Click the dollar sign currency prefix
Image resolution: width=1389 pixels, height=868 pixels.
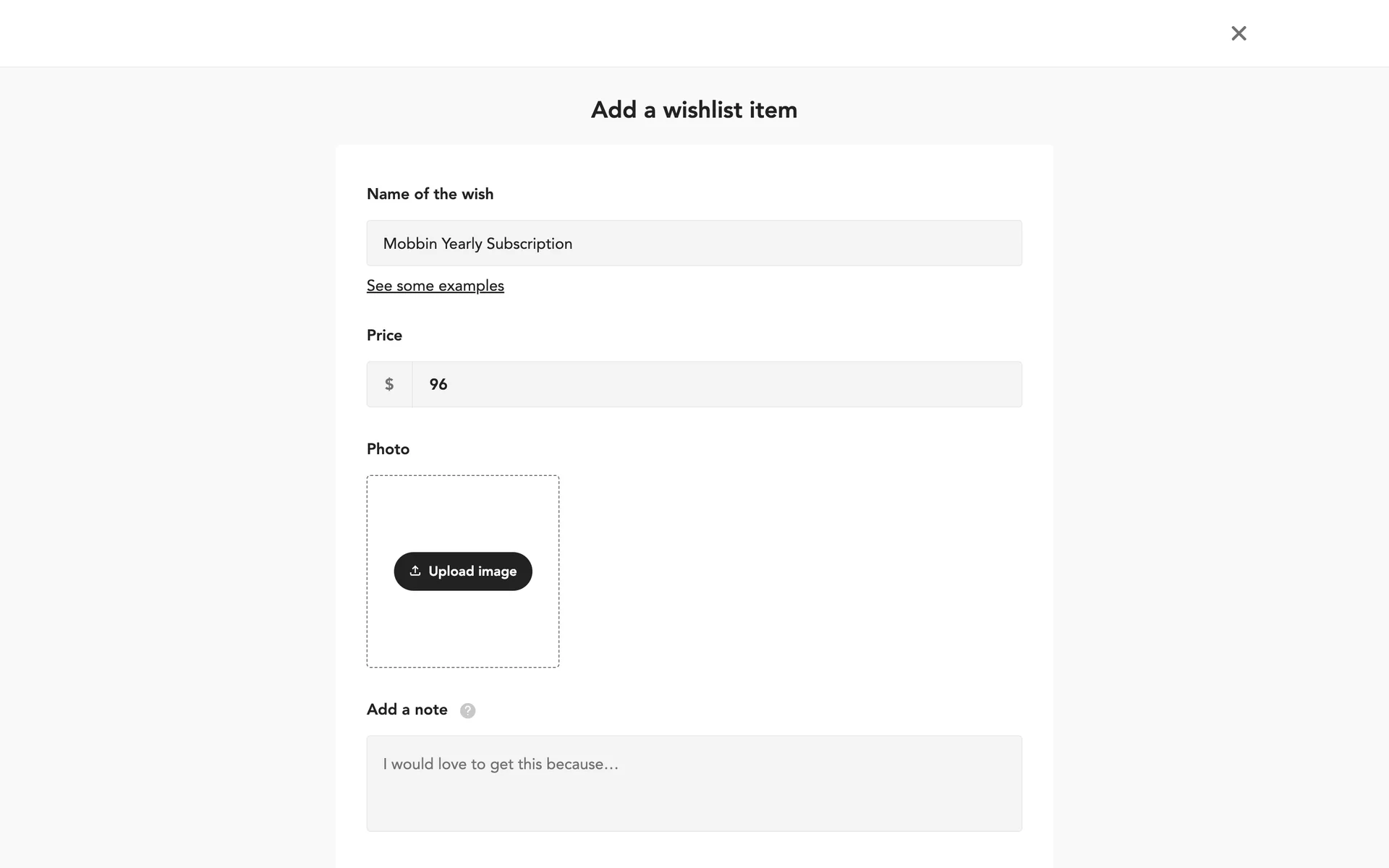pos(389,384)
